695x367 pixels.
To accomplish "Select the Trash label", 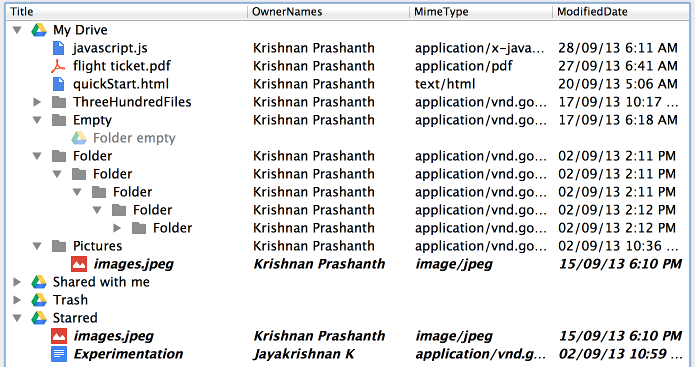I will [x=70, y=300].
